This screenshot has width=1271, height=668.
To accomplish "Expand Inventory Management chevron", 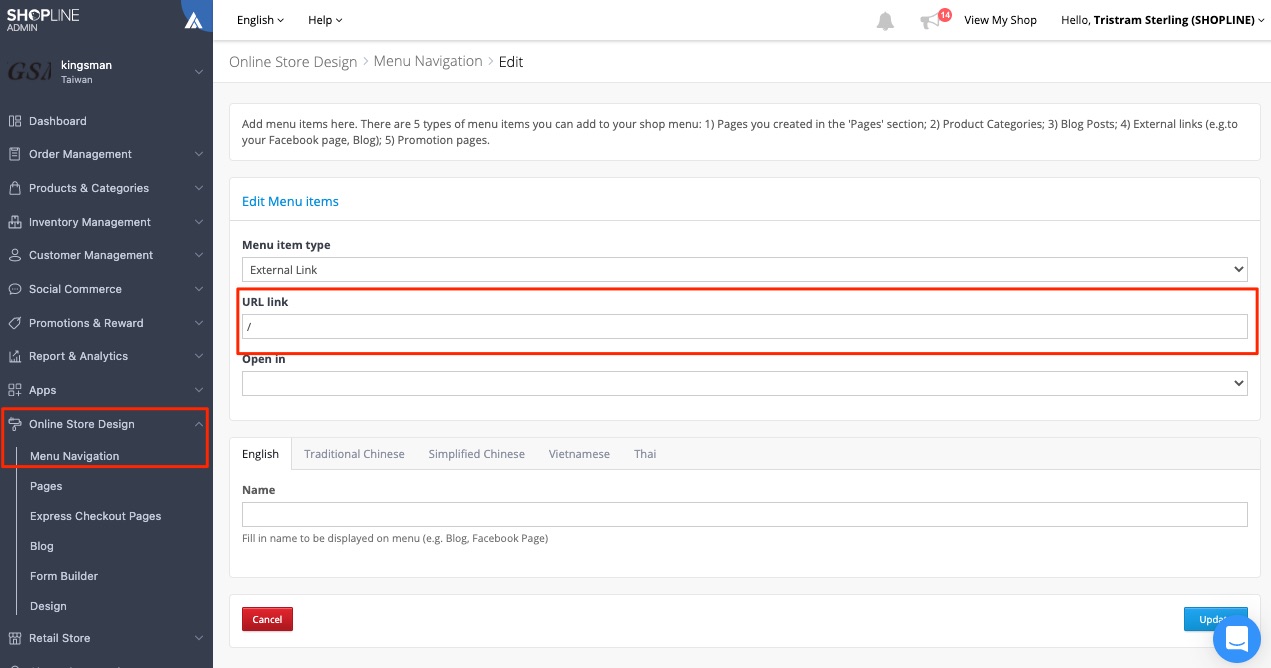I will (x=199, y=222).
